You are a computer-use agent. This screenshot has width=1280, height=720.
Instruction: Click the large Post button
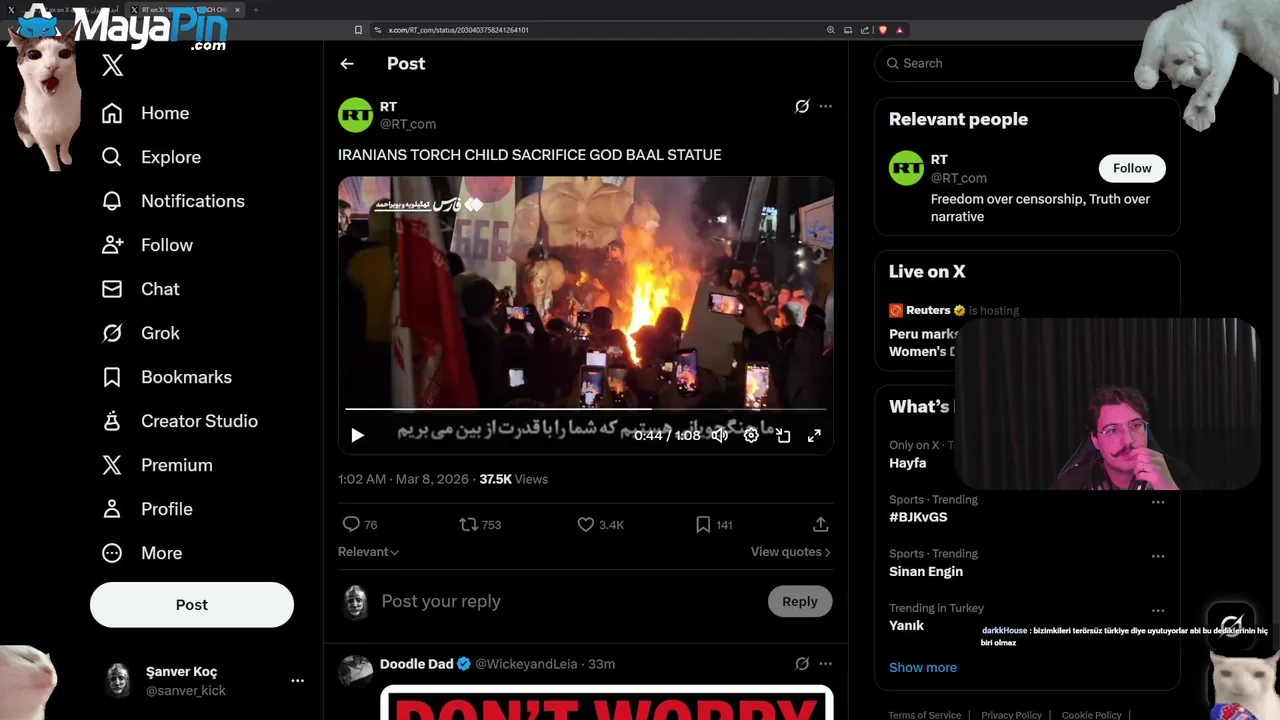(192, 605)
